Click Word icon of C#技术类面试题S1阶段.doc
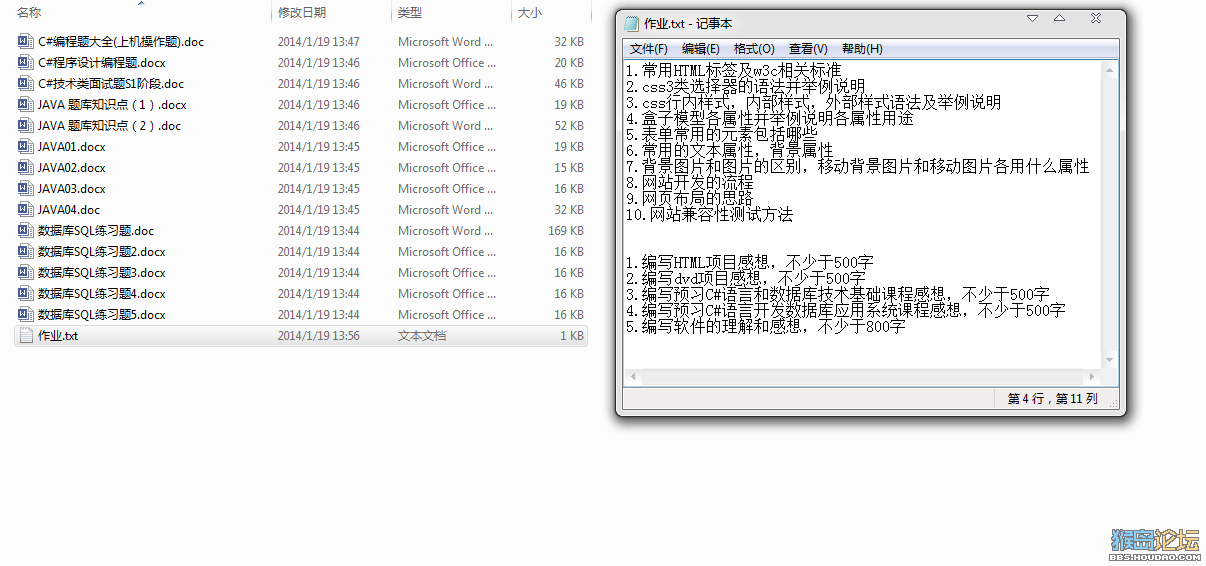Image resolution: width=1206 pixels, height=566 pixels. point(26,84)
